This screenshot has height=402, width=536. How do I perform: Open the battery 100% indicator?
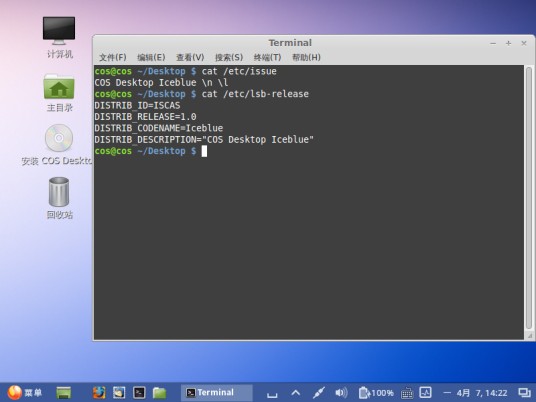(376, 393)
